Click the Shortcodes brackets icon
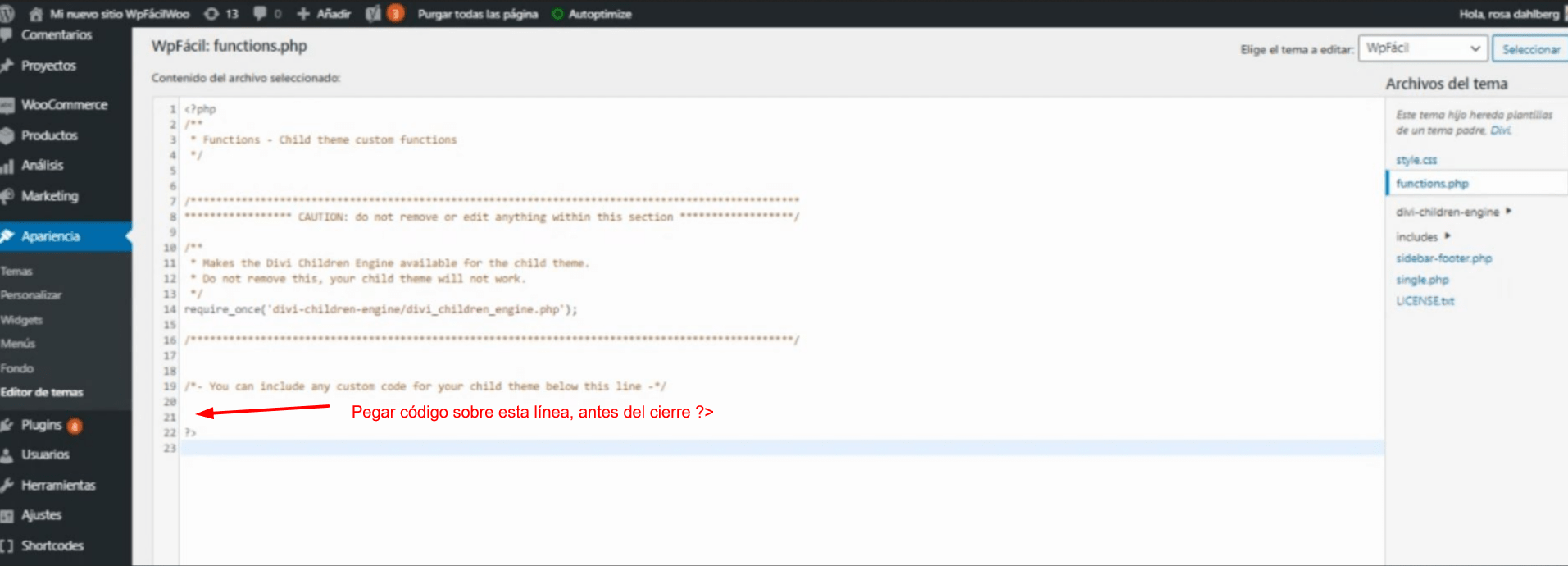The width and height of the screenshot is (1568, 566). [7, 545]
